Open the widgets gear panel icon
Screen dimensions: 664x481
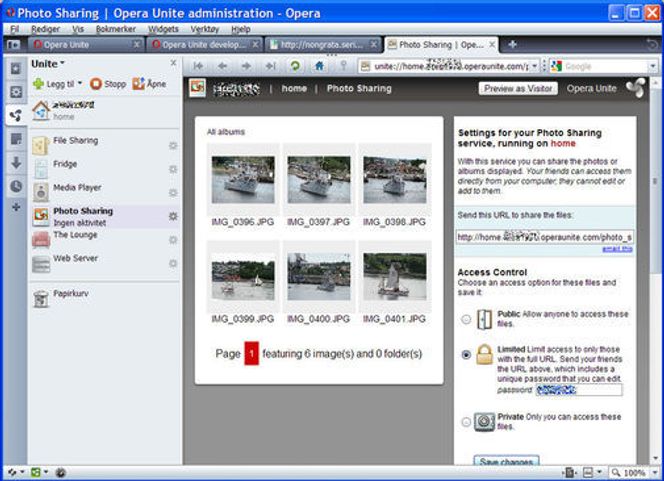[x=16, y=92]
